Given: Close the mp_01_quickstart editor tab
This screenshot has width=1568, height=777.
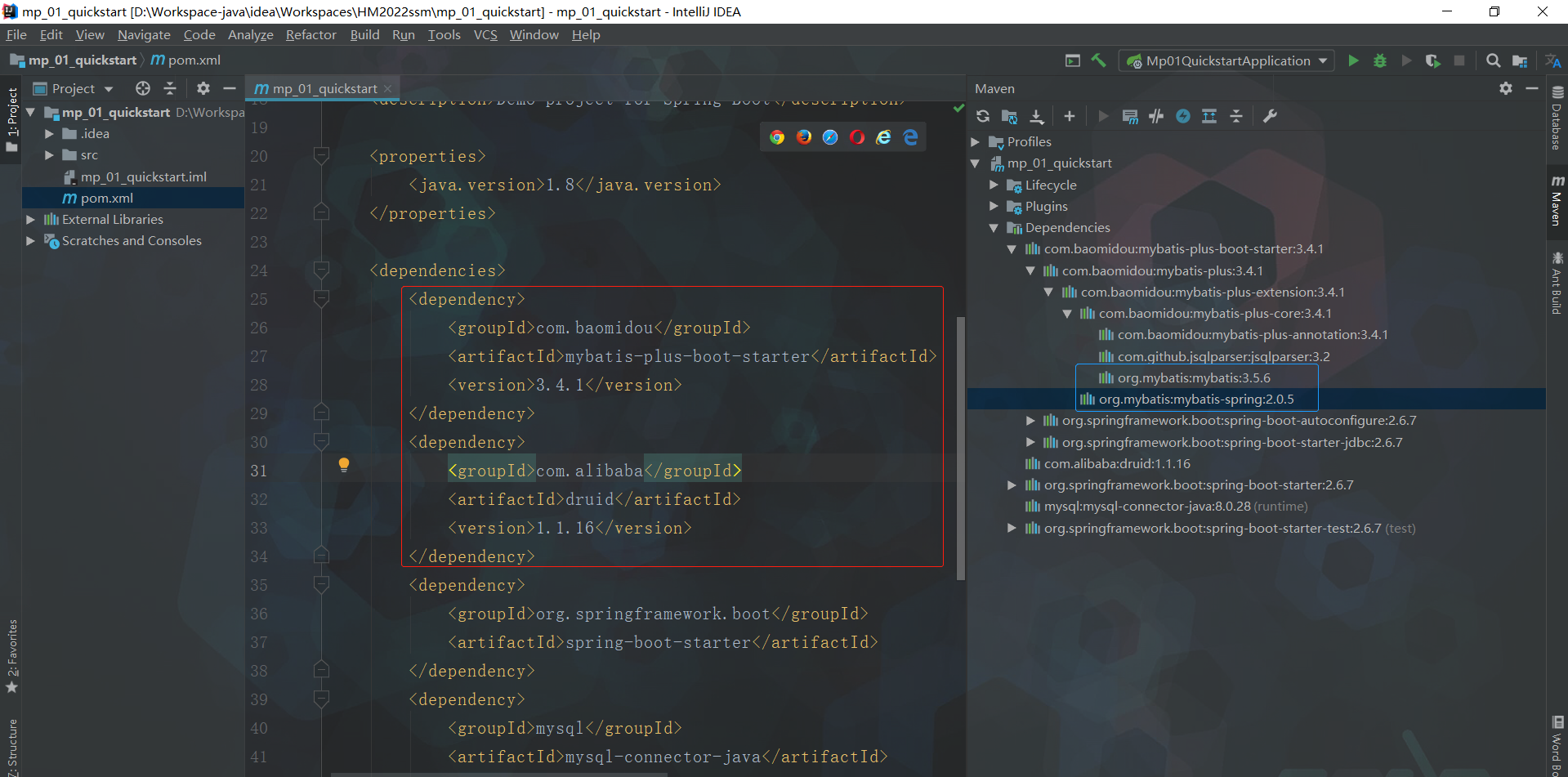Looking at the screenshot, I should tap(388, 88).
